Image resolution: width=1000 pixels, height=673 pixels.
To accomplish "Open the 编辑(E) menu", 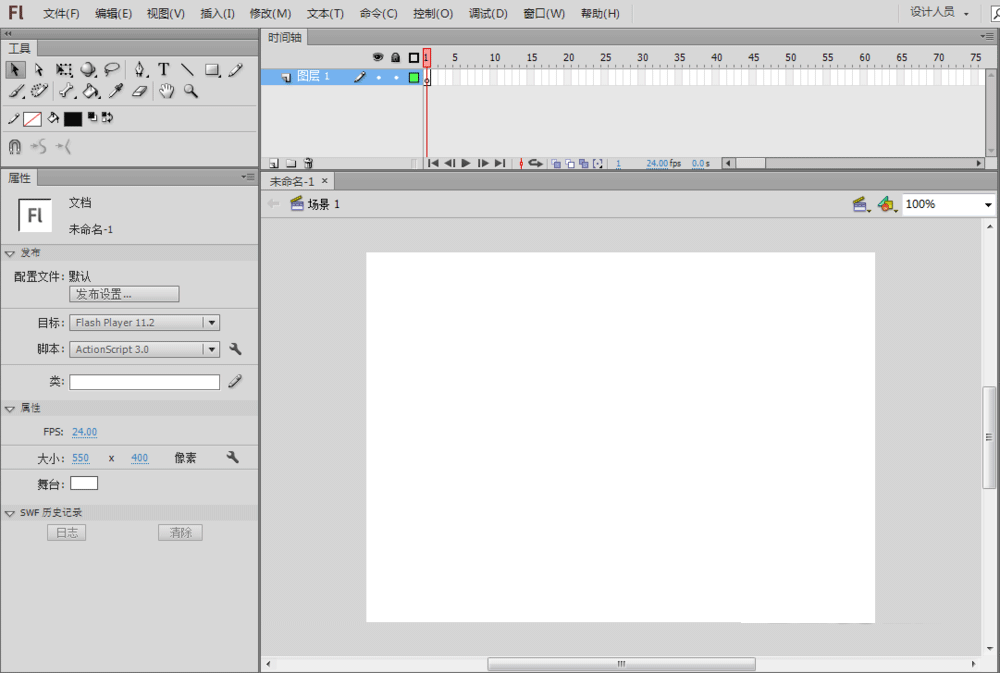I will pos(114,13).
